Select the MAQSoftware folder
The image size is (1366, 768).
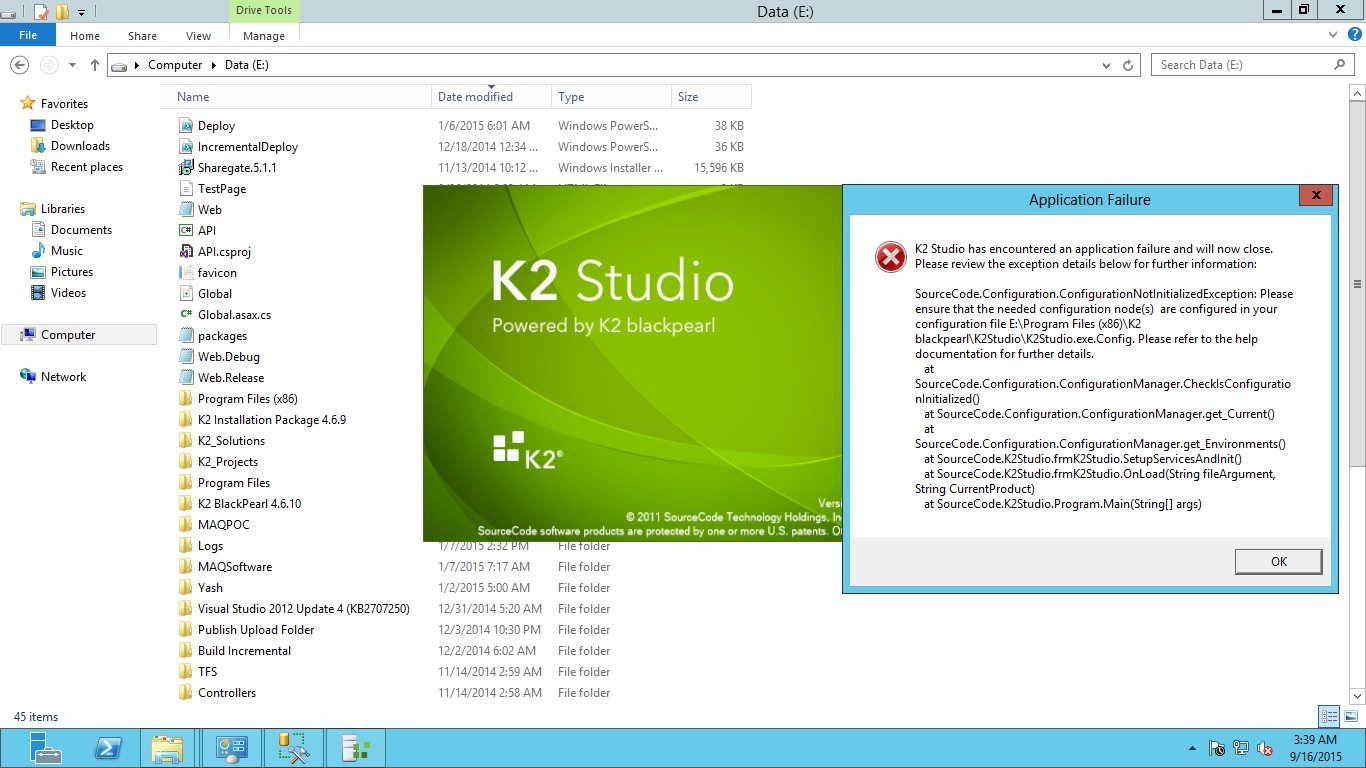click(235, 567)
